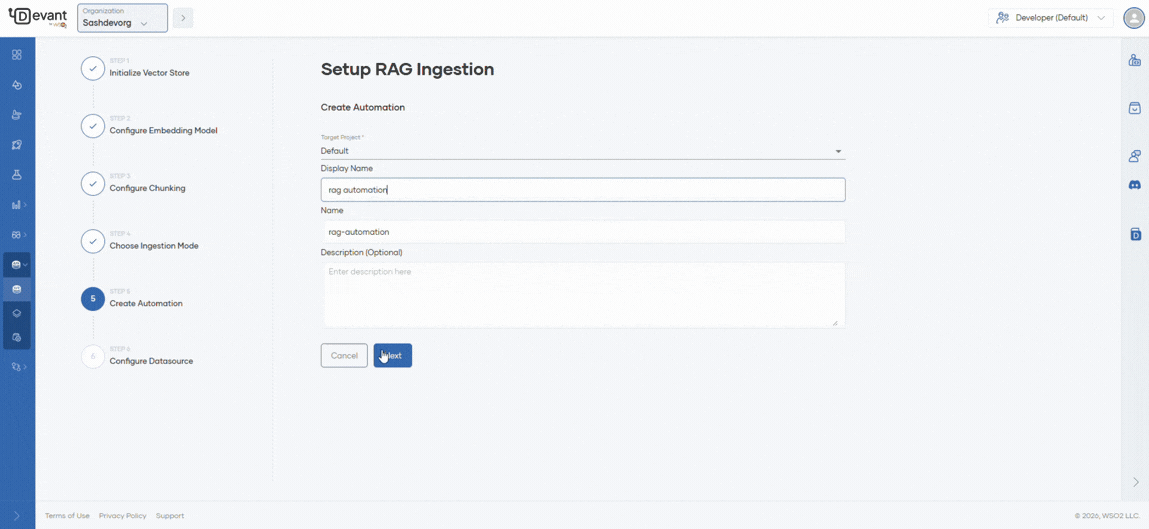The width and height of the screenshot is (1149, 529).
Task: Click the flask test icon in sidebar
Action: 17,175
